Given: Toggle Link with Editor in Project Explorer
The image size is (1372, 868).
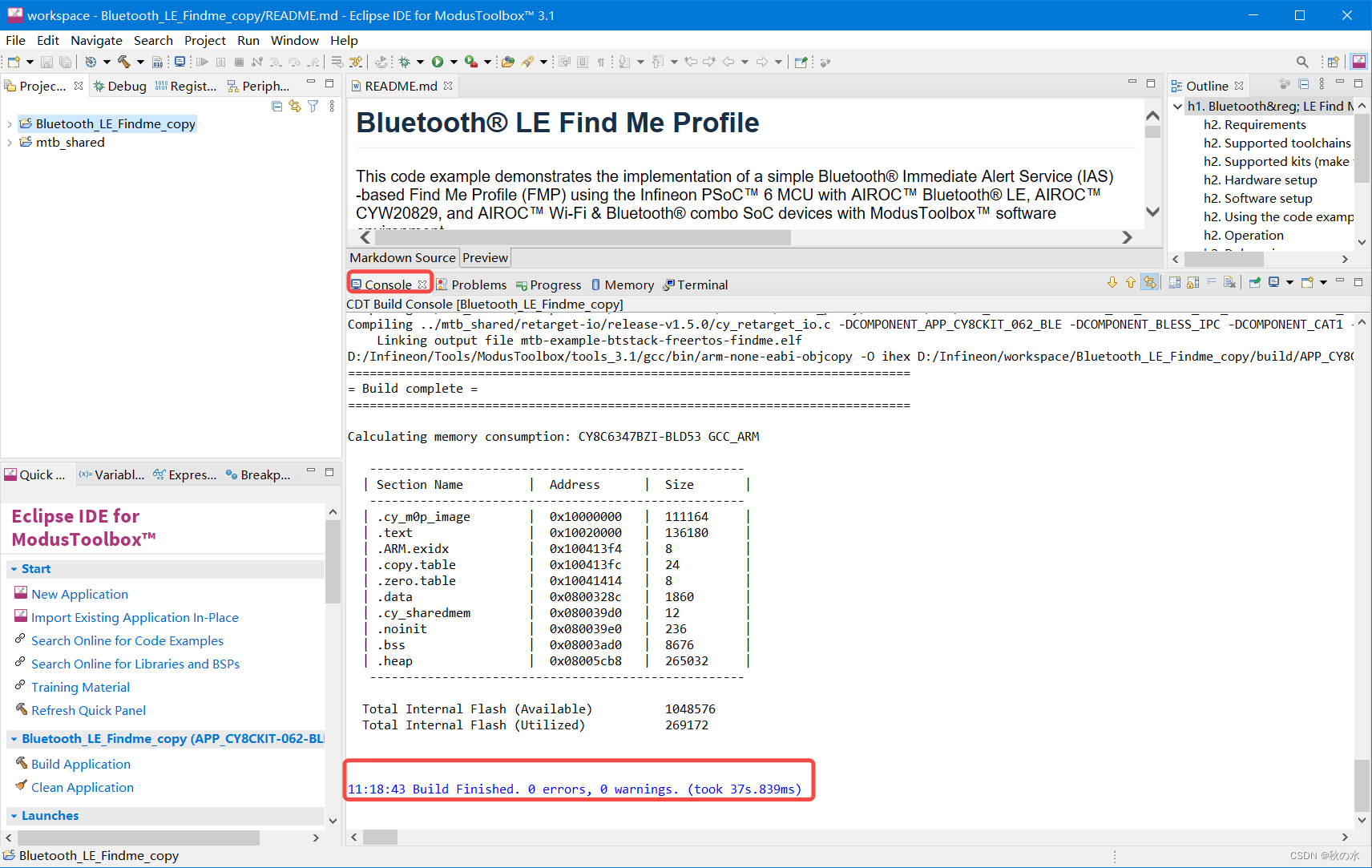Looking at the screenshot, I should pos(295,106).
